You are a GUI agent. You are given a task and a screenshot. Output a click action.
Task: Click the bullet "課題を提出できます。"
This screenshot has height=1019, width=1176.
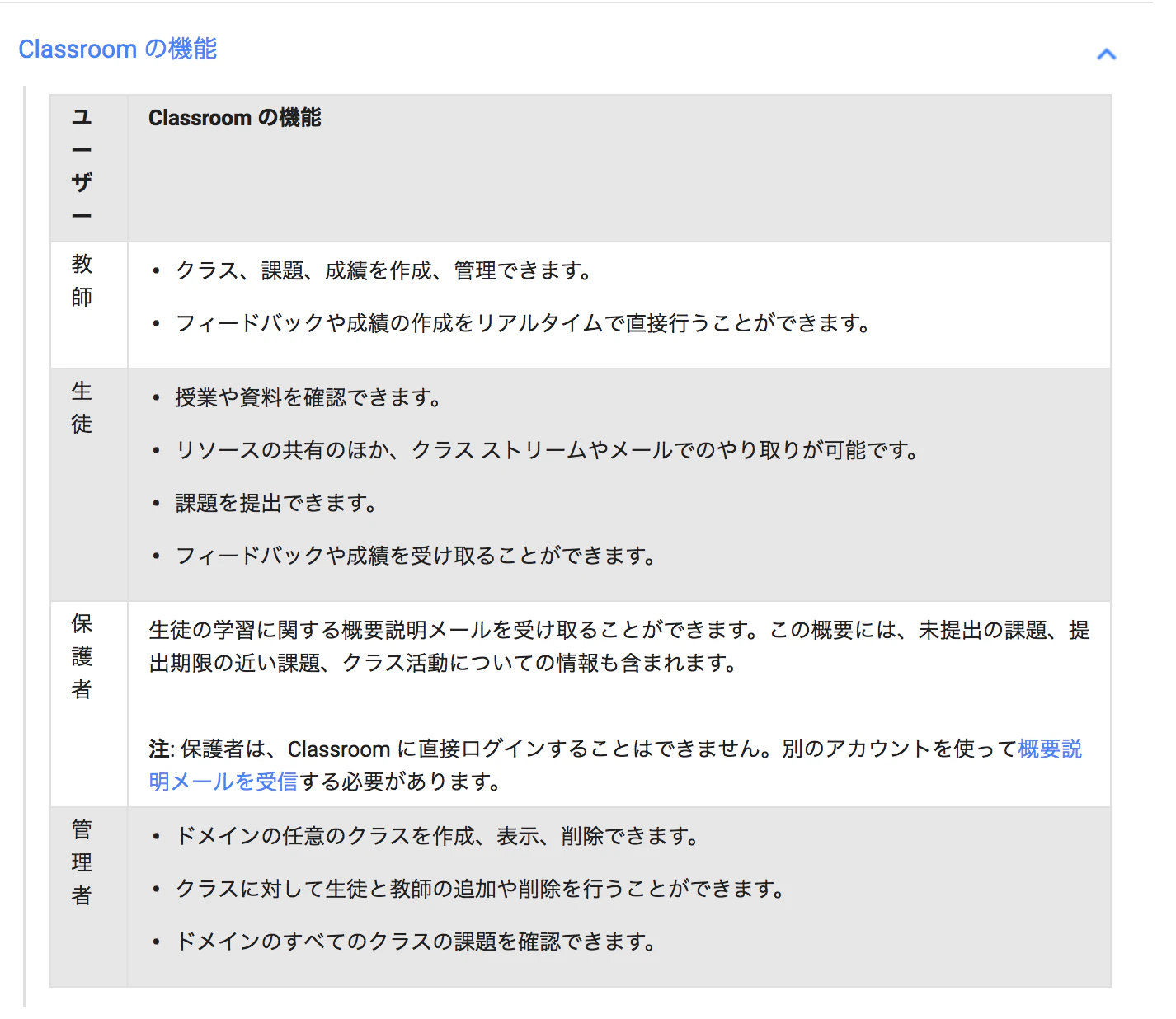276,503
